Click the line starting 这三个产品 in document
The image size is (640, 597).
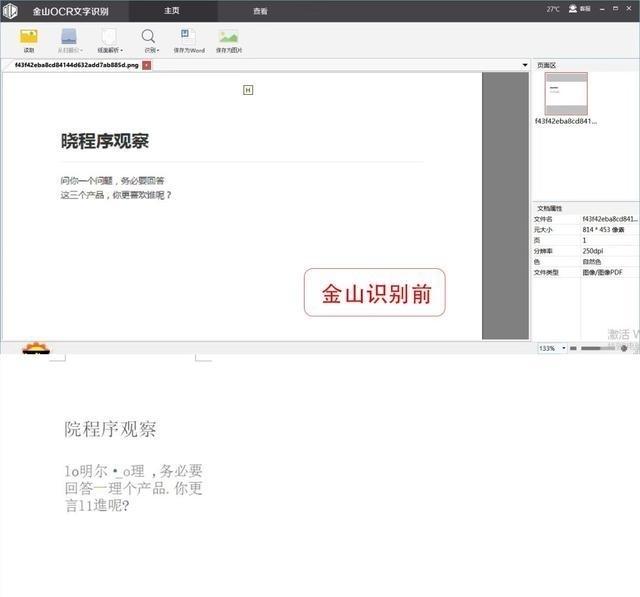(x=116, y=195)
